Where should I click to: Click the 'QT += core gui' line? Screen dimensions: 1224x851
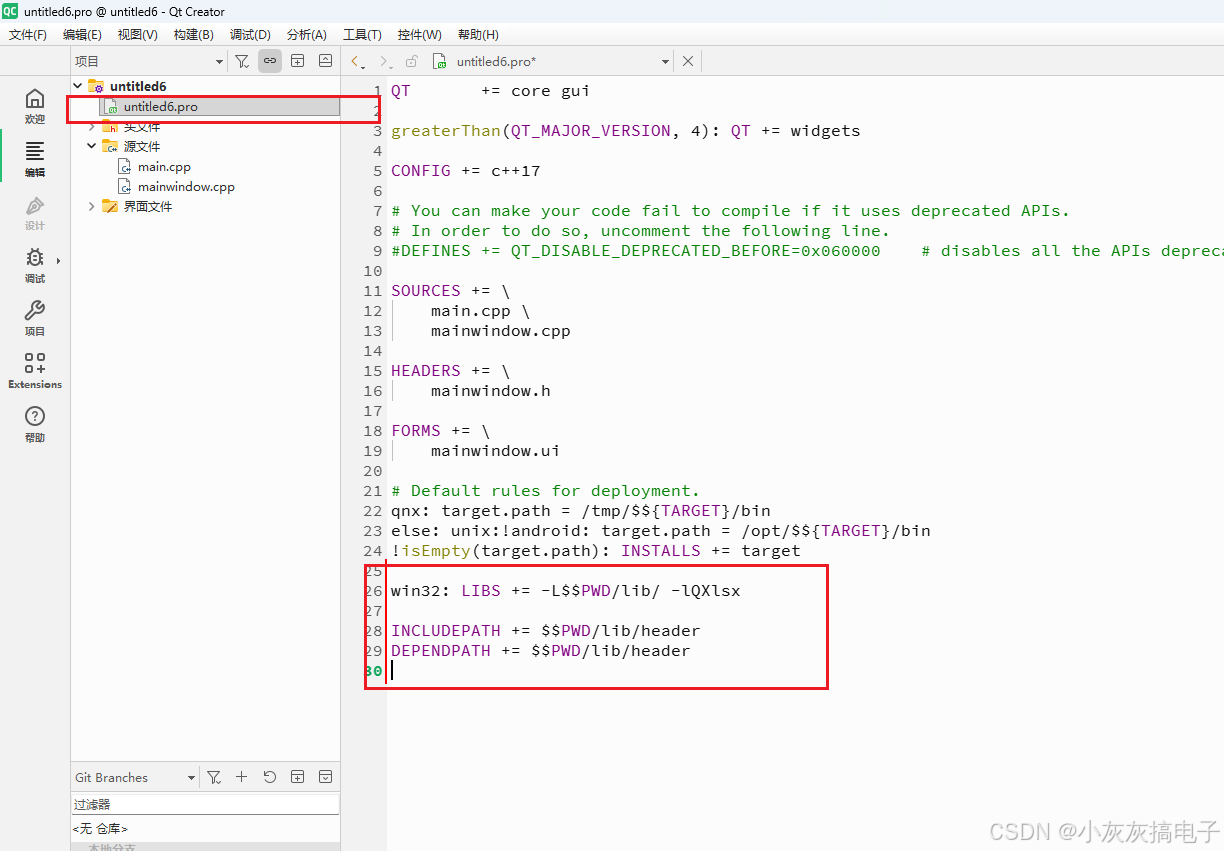490,91
